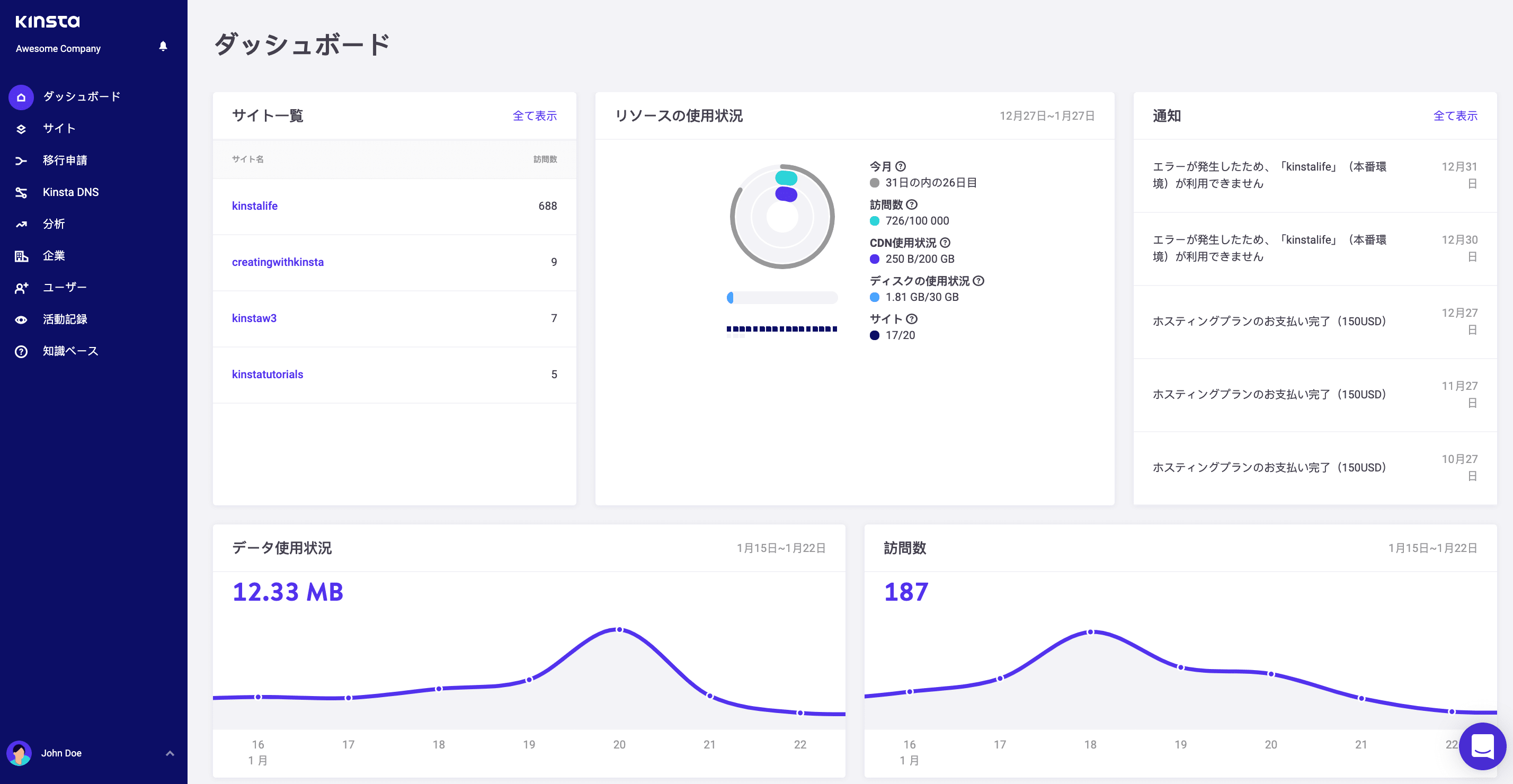Show the CDN使用状況 tooltip help icon
The image size is (1513, 784).
tap(945, 243)
